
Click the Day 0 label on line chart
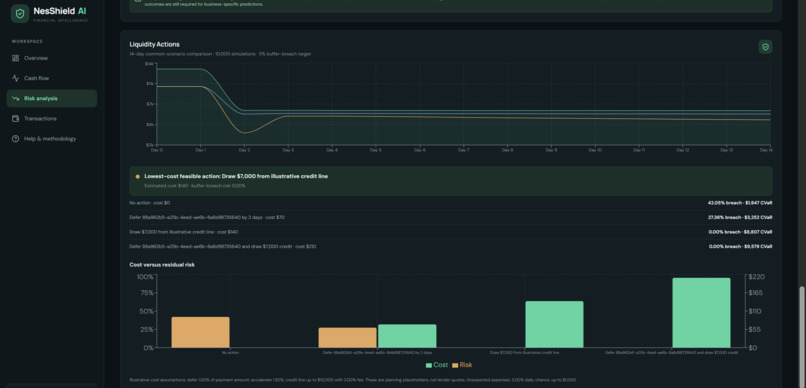(x=157, y=150)
